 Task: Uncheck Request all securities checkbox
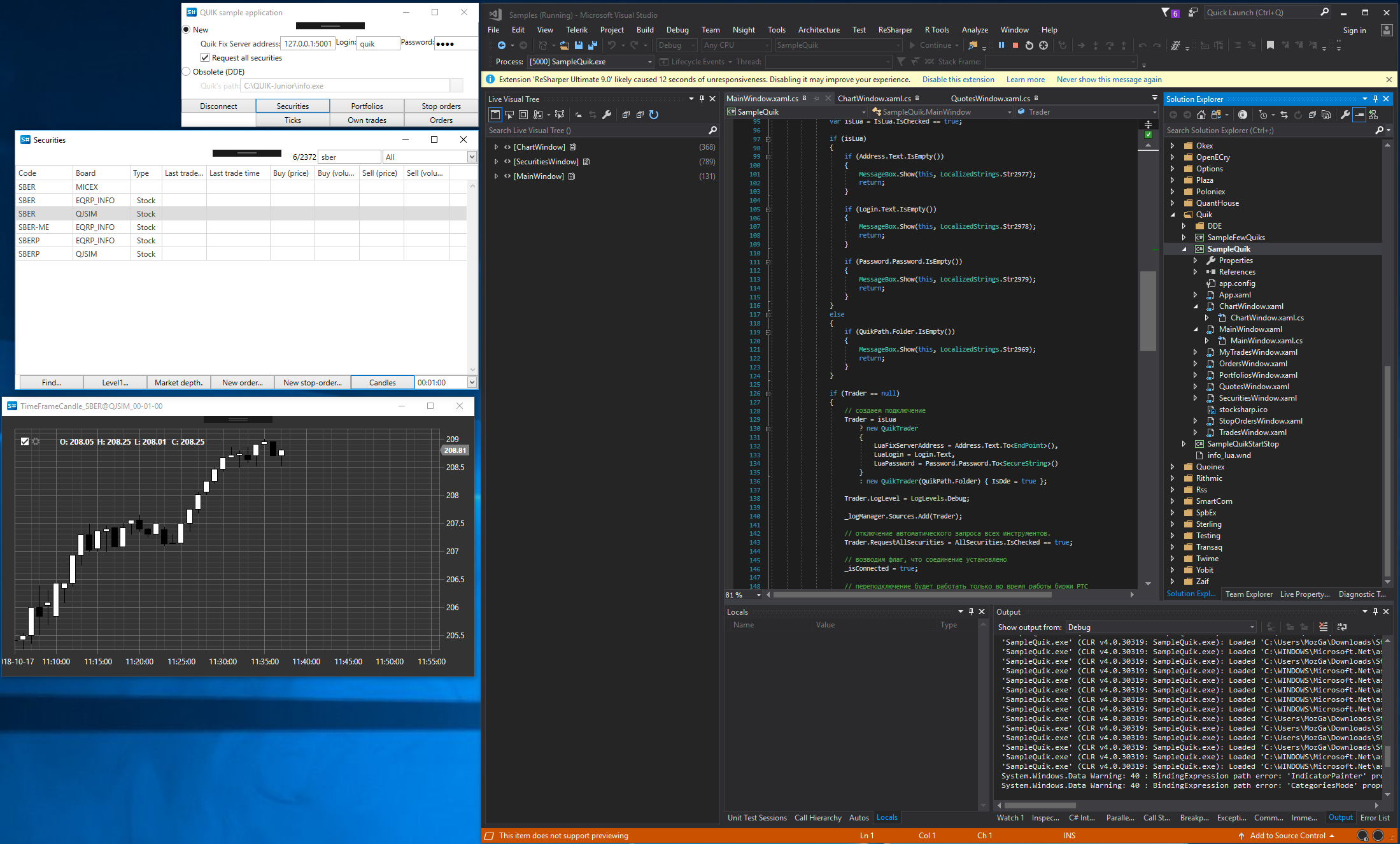click(205, 57)
